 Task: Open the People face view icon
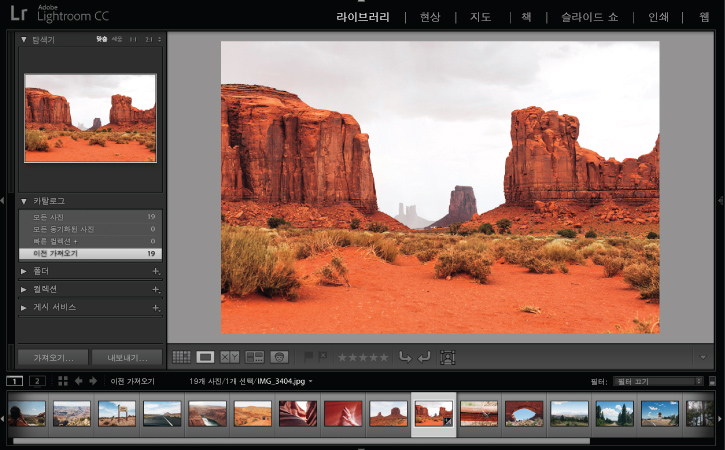click(x=279, y=357)
